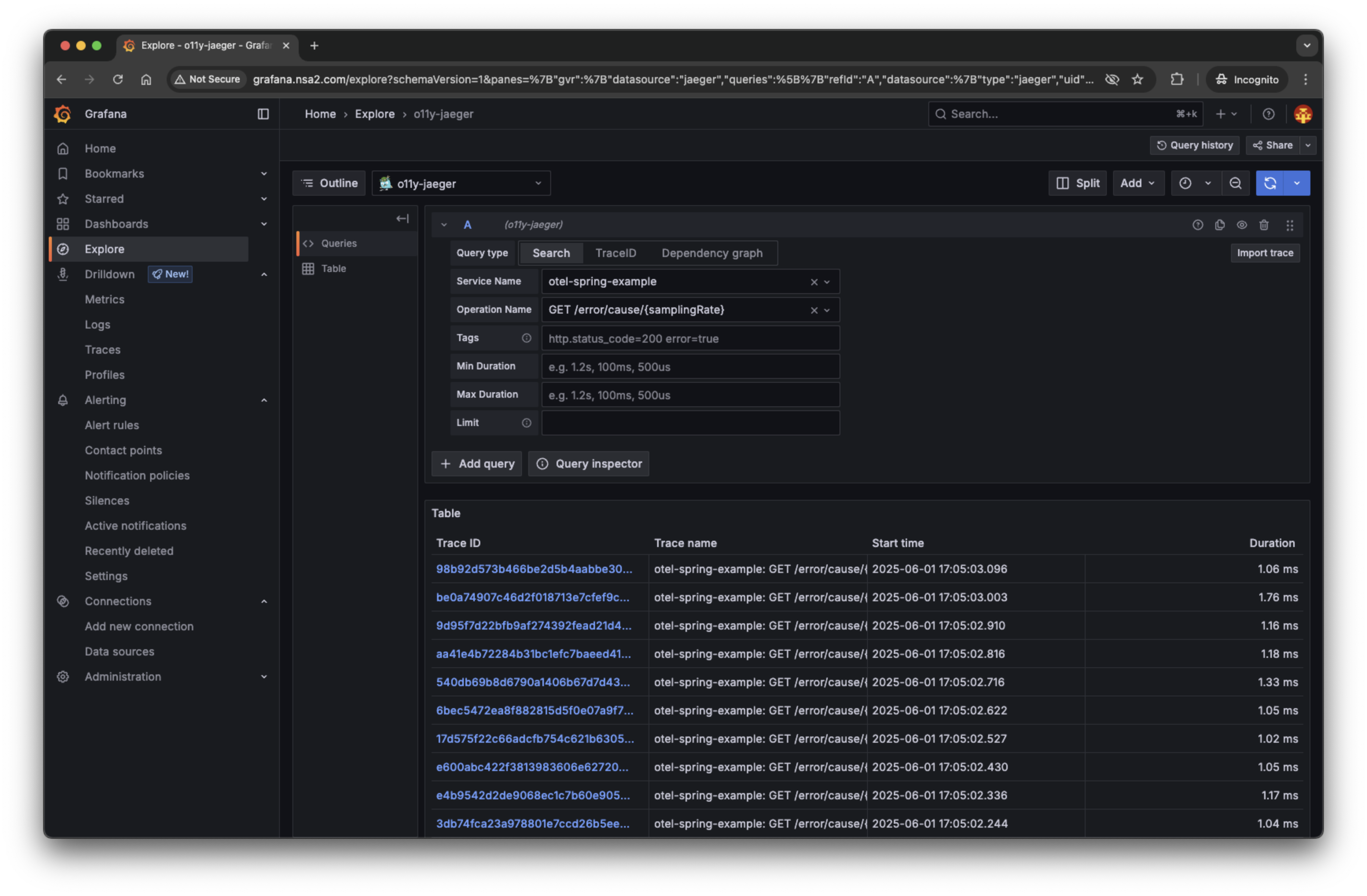The height and width of the screenshot is (896, 1367).
Task: Run query with the refresh button
Action: pyautogui.click(x=1270, y=183)
